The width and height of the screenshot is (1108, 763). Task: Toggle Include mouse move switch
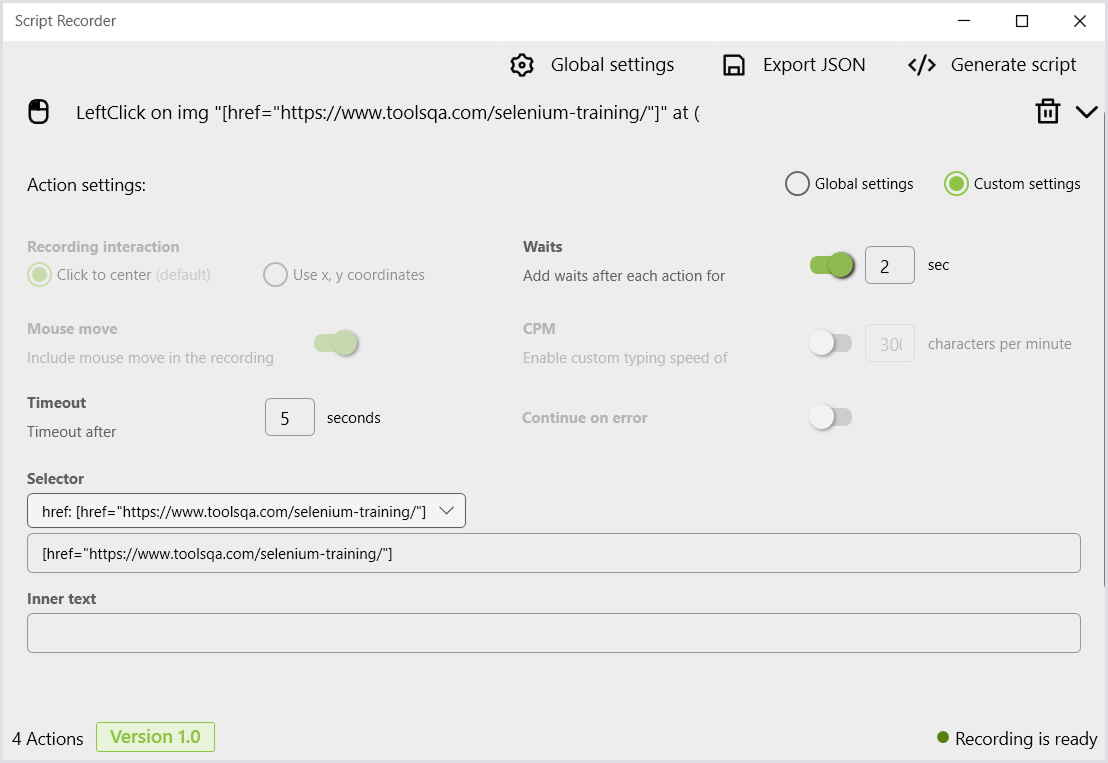336,343
